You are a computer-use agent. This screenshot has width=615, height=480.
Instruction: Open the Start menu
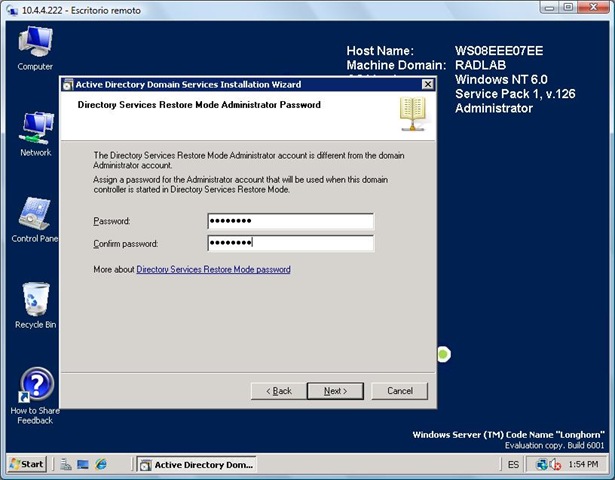27,465
